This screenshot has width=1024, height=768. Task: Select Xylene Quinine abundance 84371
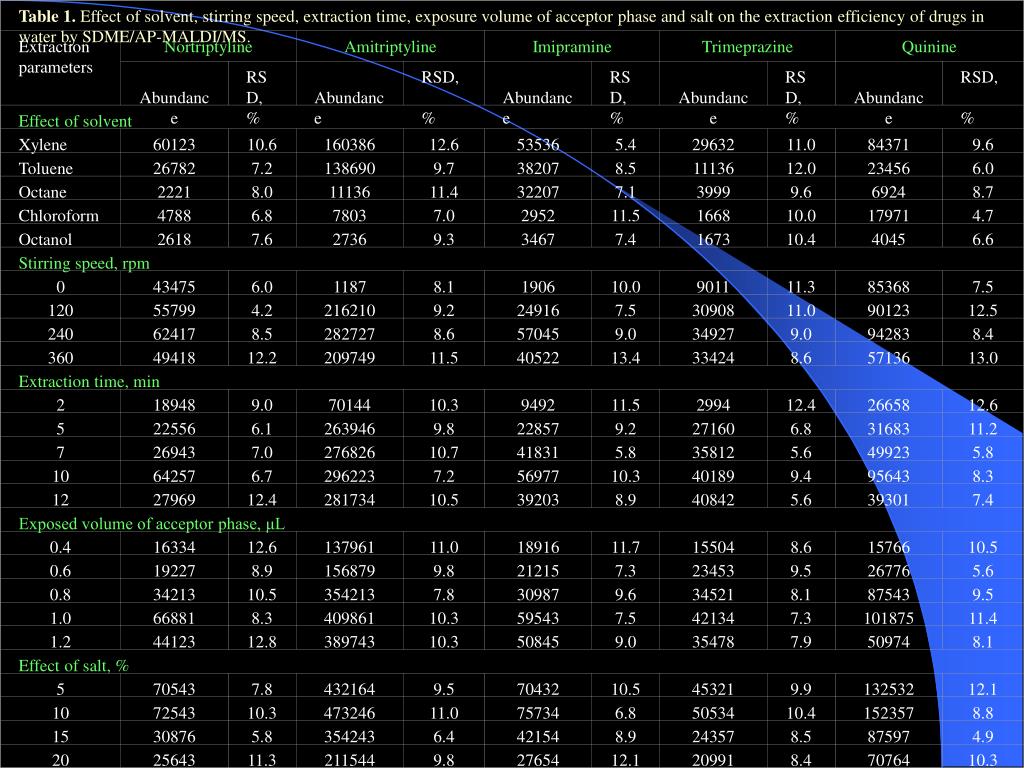click(888, 145)
